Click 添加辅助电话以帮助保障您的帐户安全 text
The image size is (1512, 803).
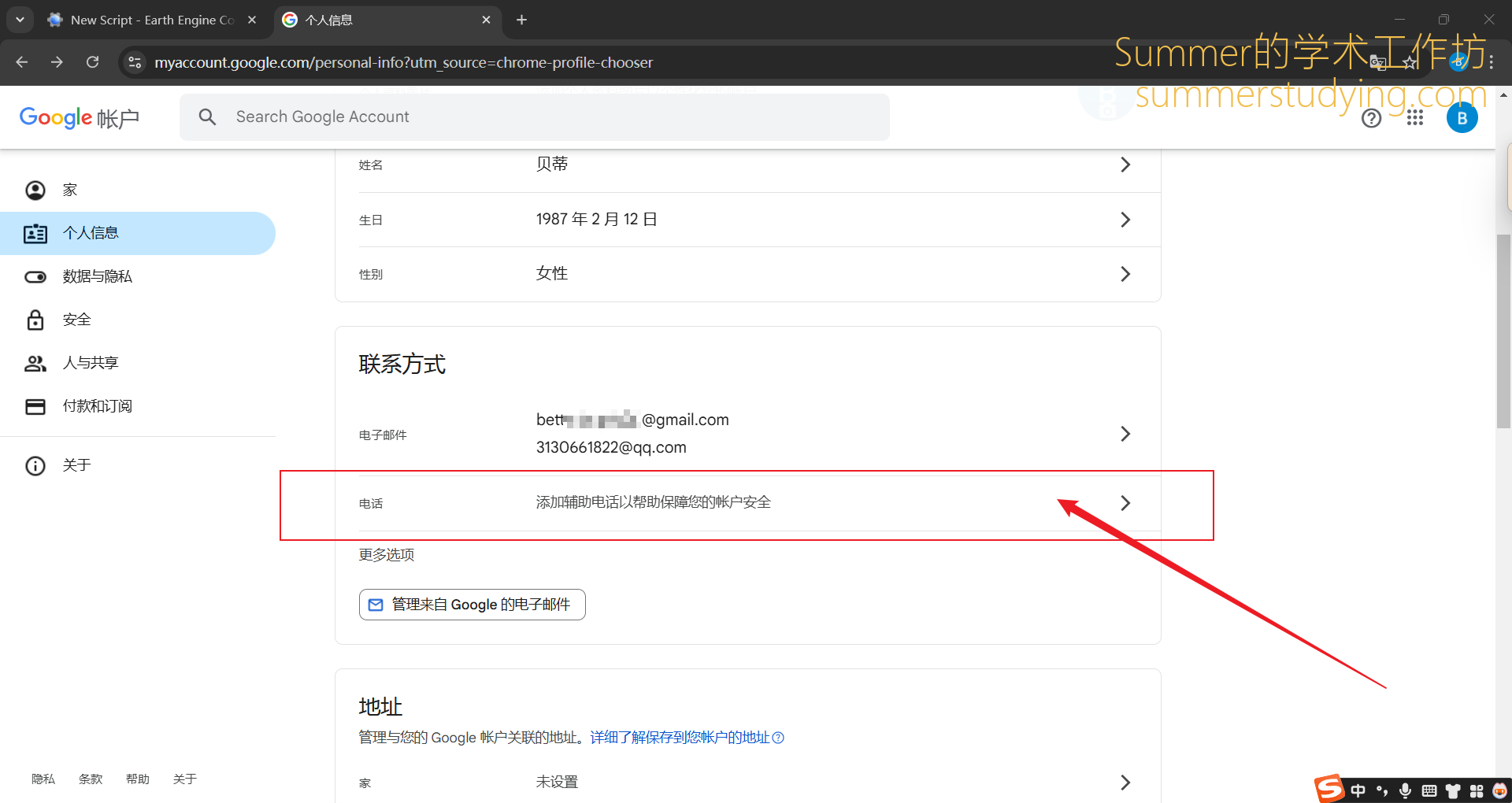pos(654,502)
